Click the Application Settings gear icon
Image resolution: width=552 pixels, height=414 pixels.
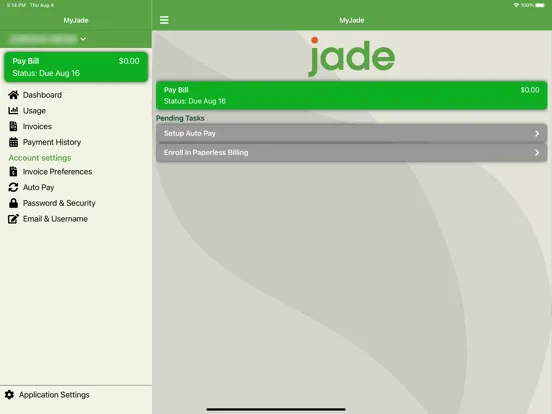point(10,395)
